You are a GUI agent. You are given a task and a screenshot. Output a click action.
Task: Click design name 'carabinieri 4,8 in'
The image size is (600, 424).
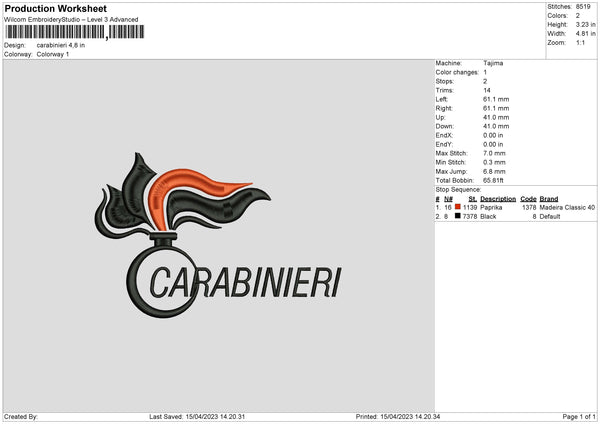61,45
